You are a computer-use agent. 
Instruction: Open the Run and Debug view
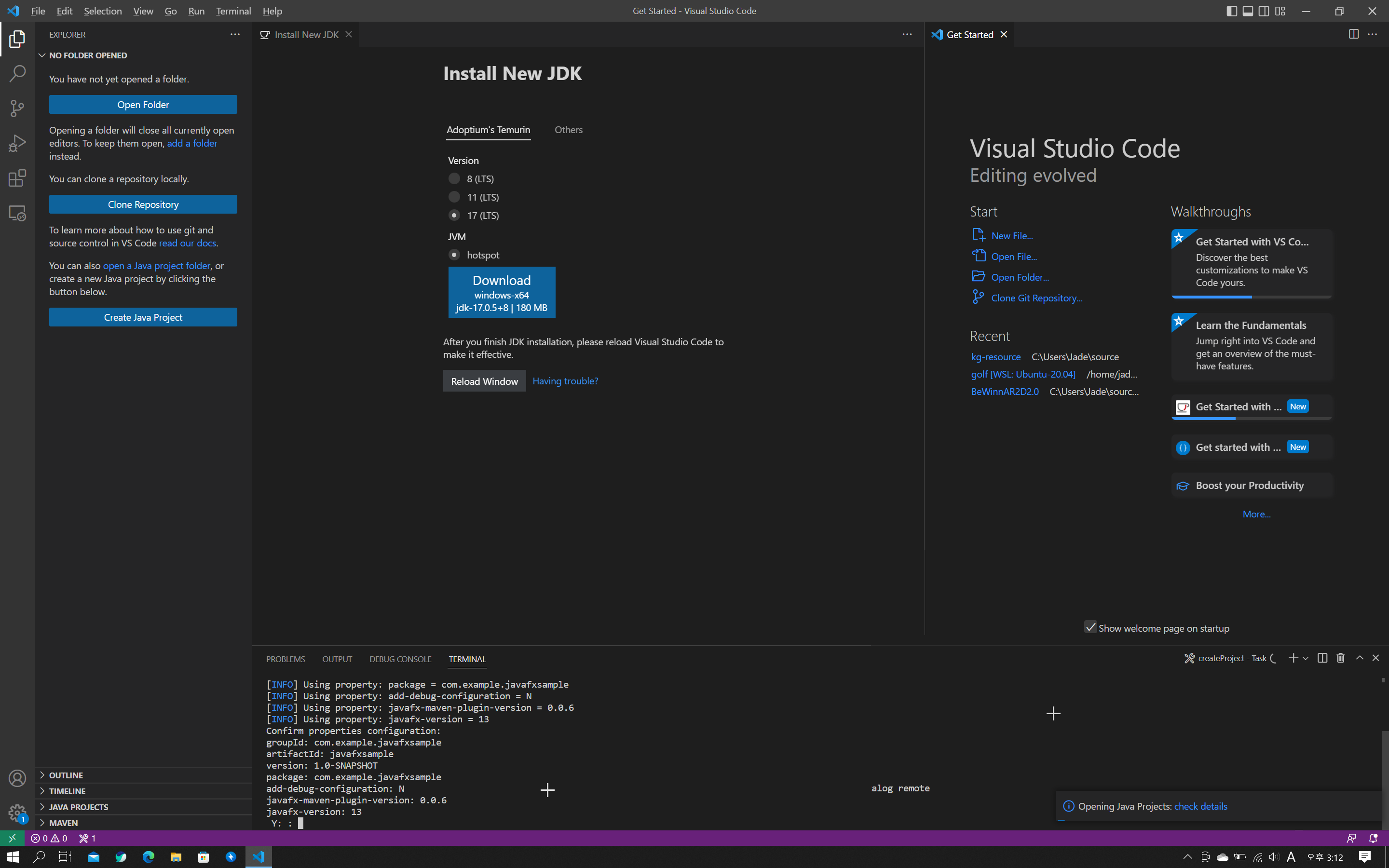[17, 144]
